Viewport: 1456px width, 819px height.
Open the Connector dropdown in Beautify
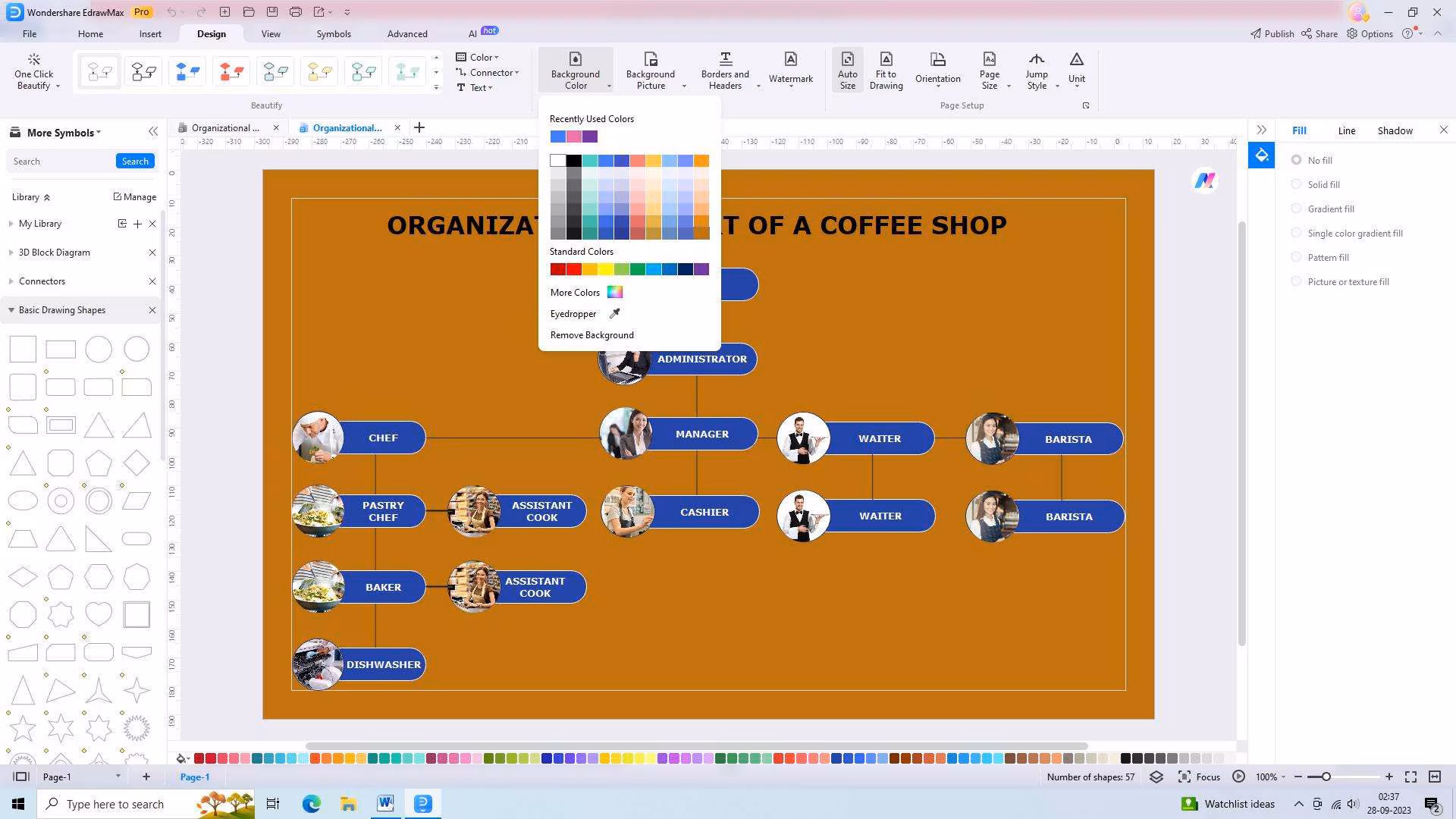coord(491,73)
